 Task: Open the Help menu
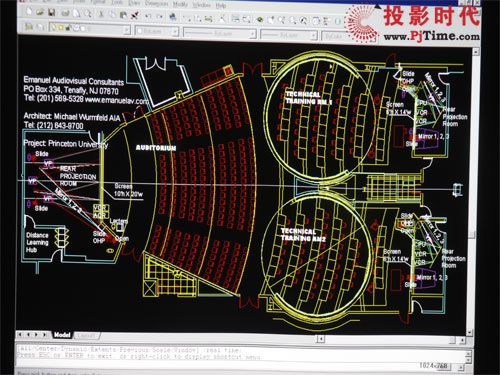[x=221, y=6]
